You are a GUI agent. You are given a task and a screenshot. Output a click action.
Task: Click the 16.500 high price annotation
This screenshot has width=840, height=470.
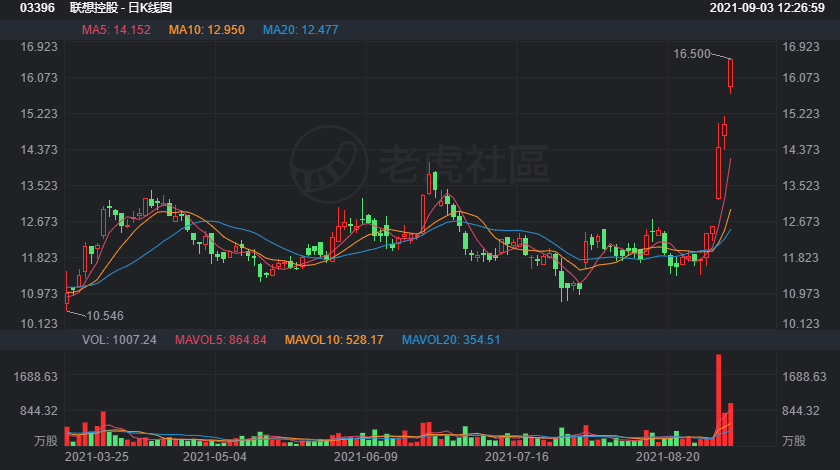click(692, 54)
